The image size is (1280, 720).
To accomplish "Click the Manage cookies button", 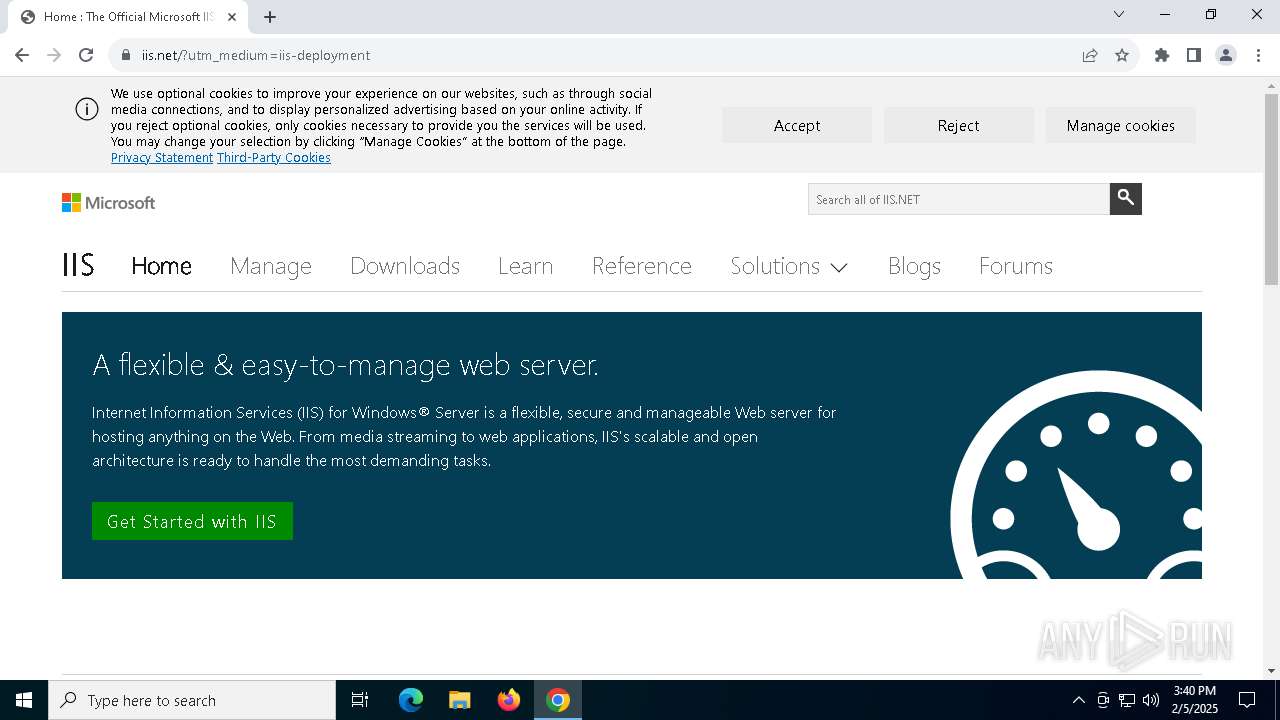I will pyautogui.click(x=1120, y=125).
